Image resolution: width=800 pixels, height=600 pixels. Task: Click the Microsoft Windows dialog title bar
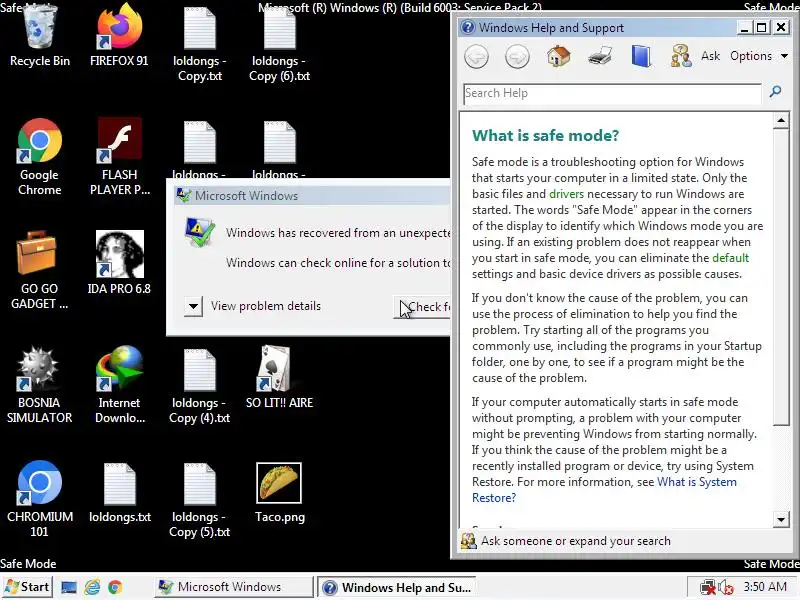click(x=312, y=195)
